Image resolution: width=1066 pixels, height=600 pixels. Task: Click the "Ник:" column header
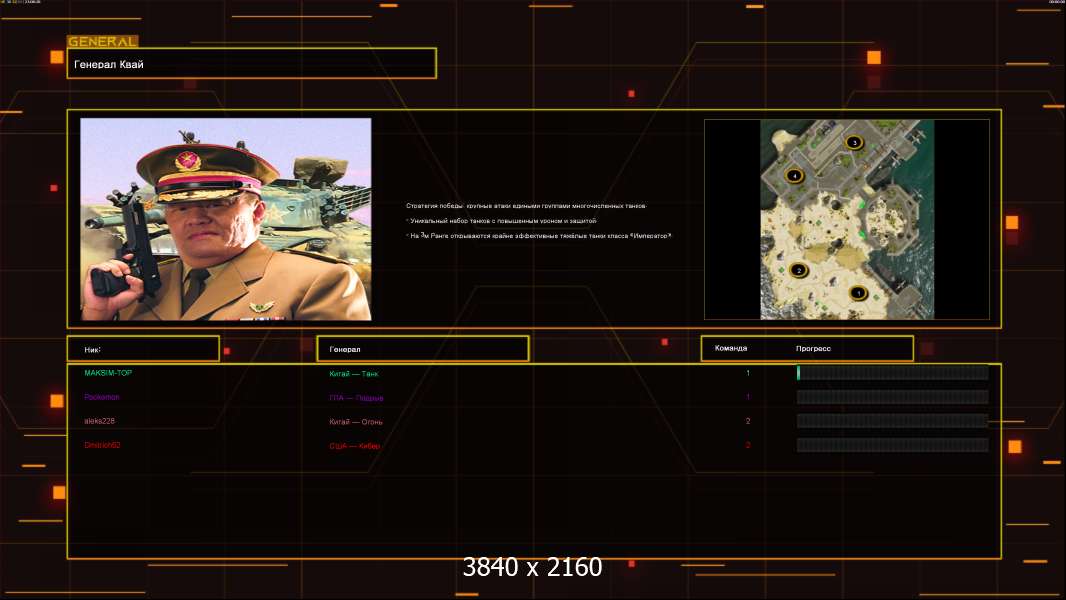click(143, 349)
